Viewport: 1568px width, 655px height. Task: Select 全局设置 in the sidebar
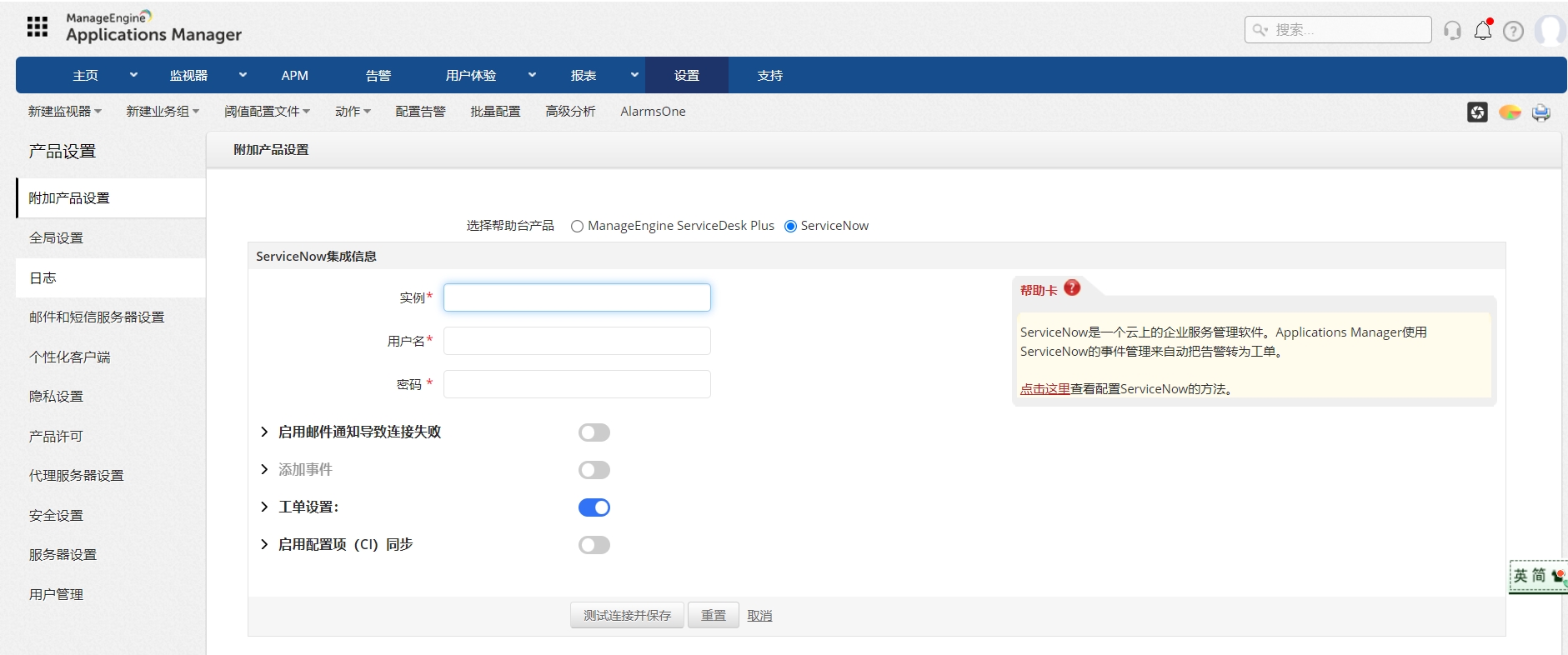(111, 238)
